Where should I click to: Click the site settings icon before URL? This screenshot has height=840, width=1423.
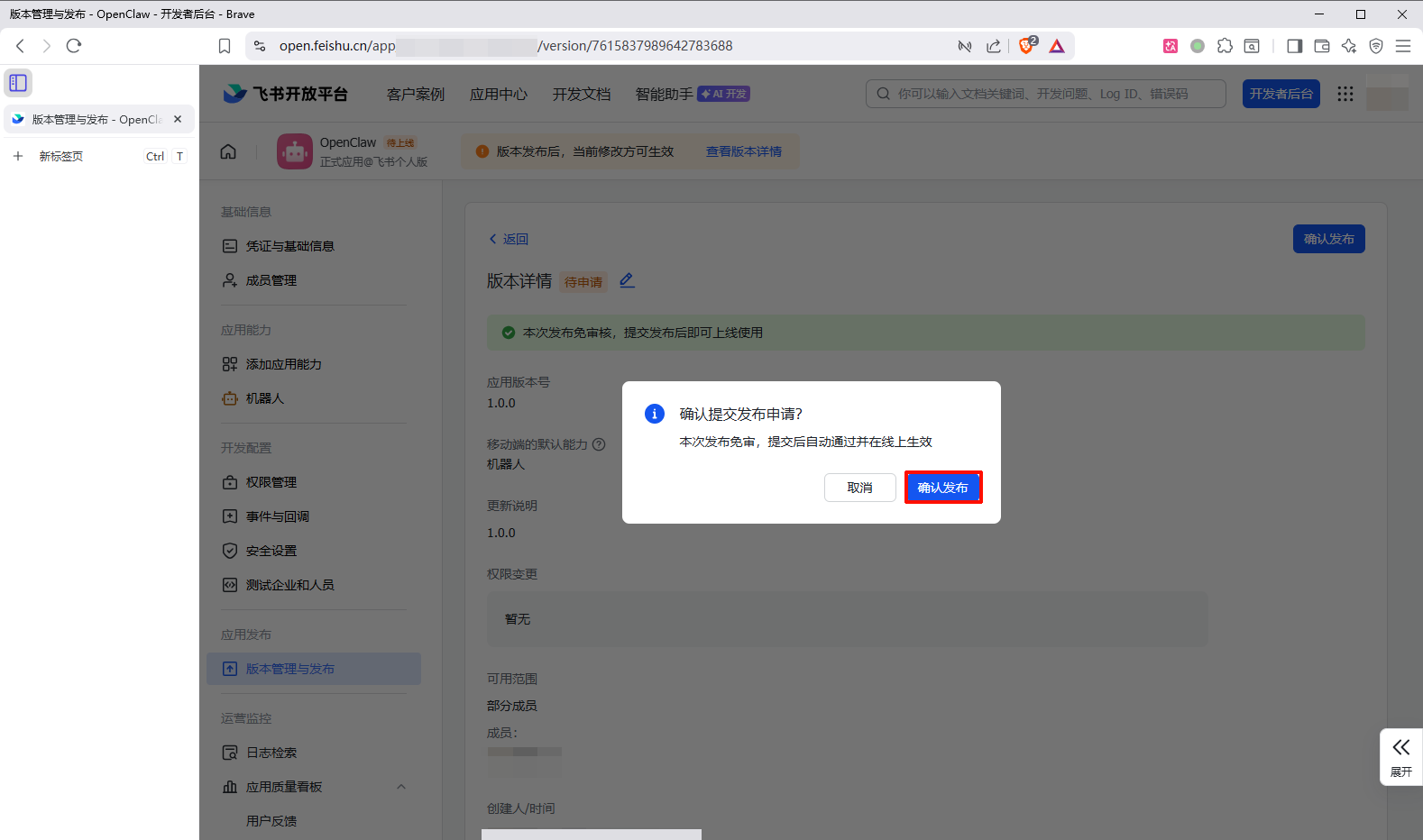pos(260,46)
